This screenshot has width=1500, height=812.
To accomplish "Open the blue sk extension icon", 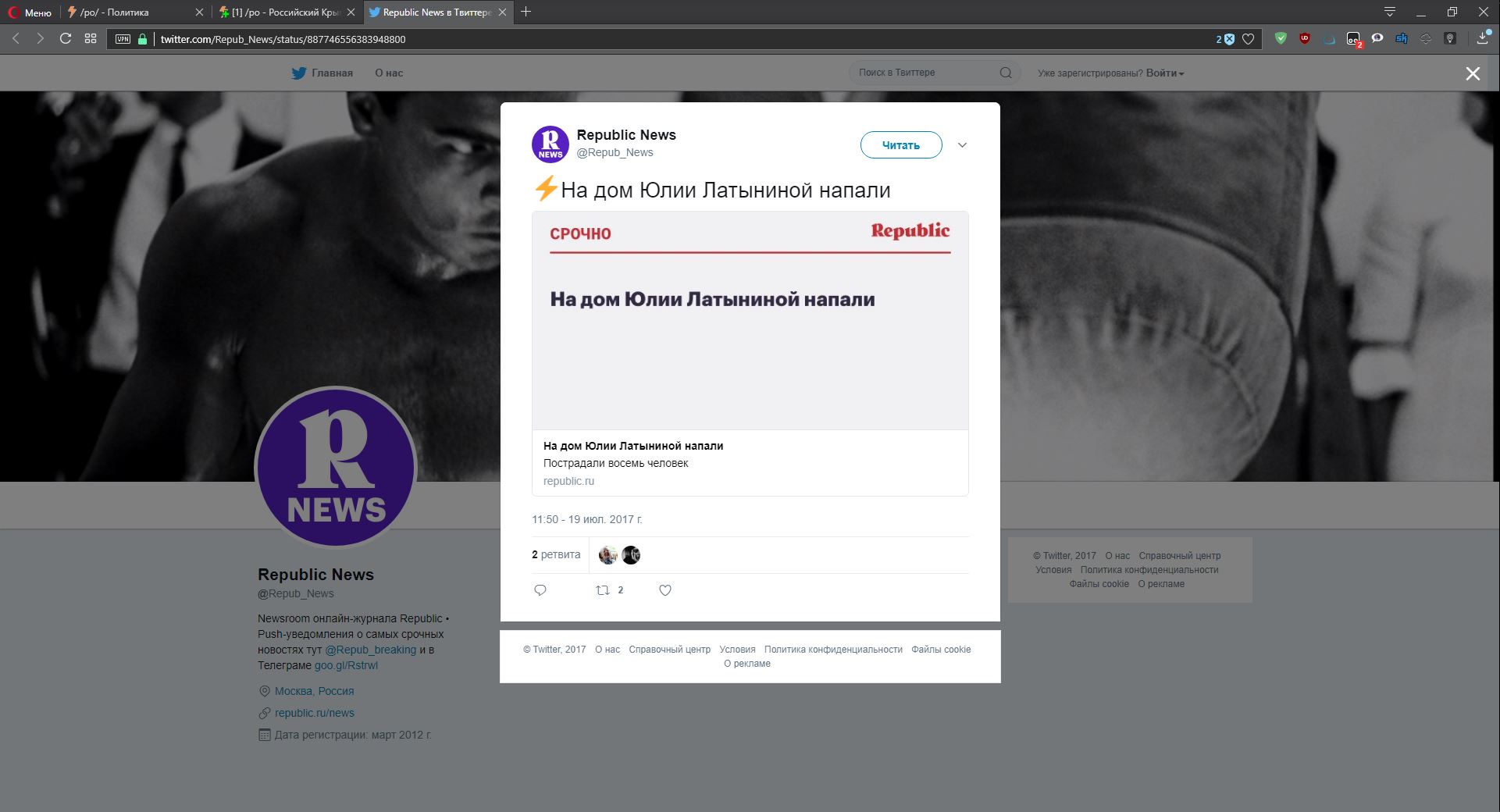I will coord(1402,38).
